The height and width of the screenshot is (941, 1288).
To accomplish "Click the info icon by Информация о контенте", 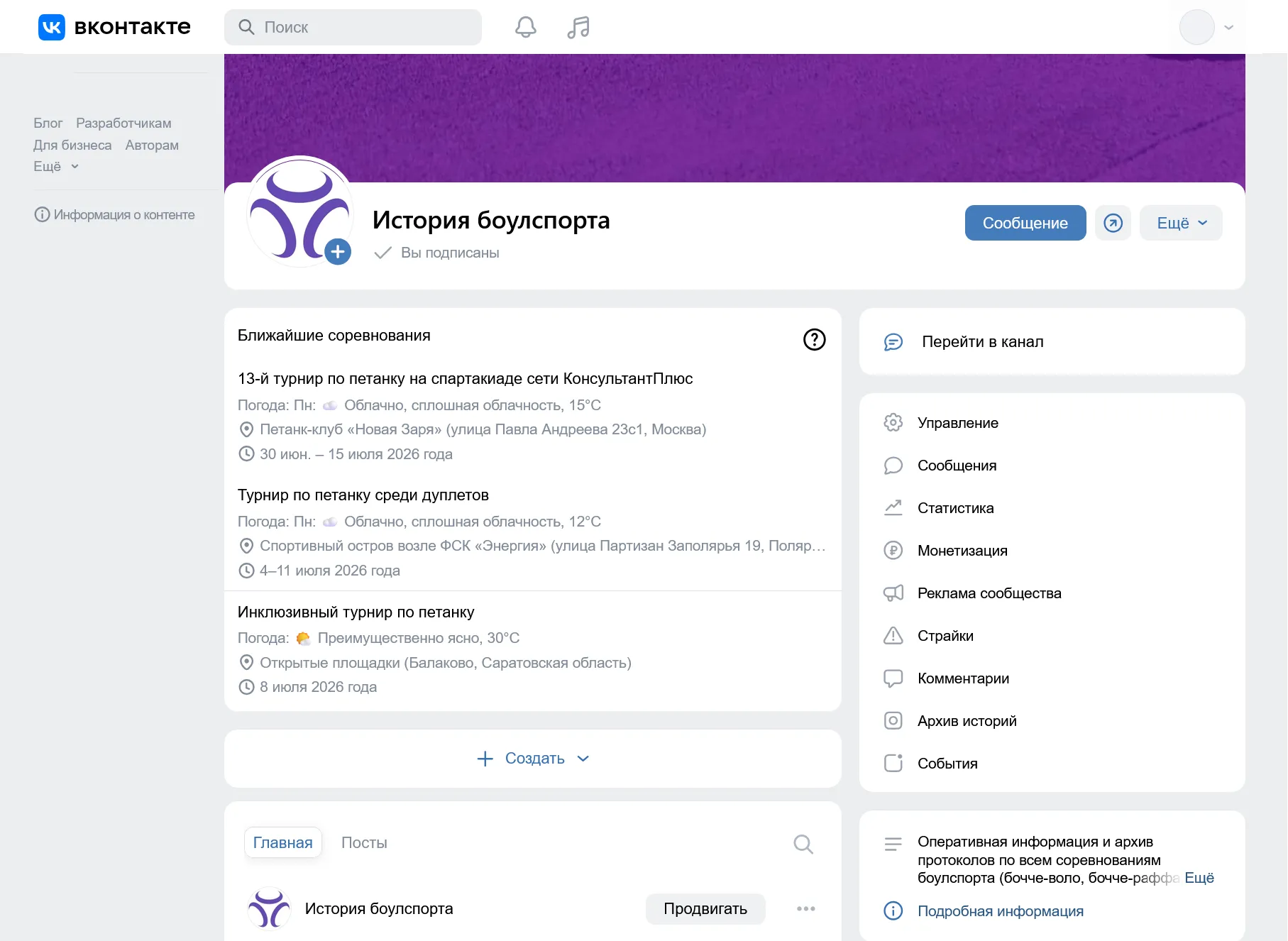I will click(x=42, y=214).
